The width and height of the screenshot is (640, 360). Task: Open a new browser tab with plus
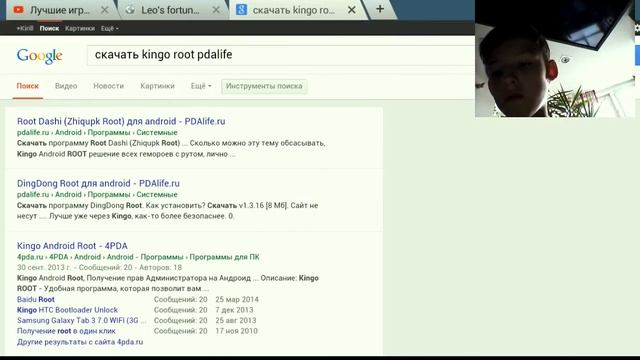380,9
